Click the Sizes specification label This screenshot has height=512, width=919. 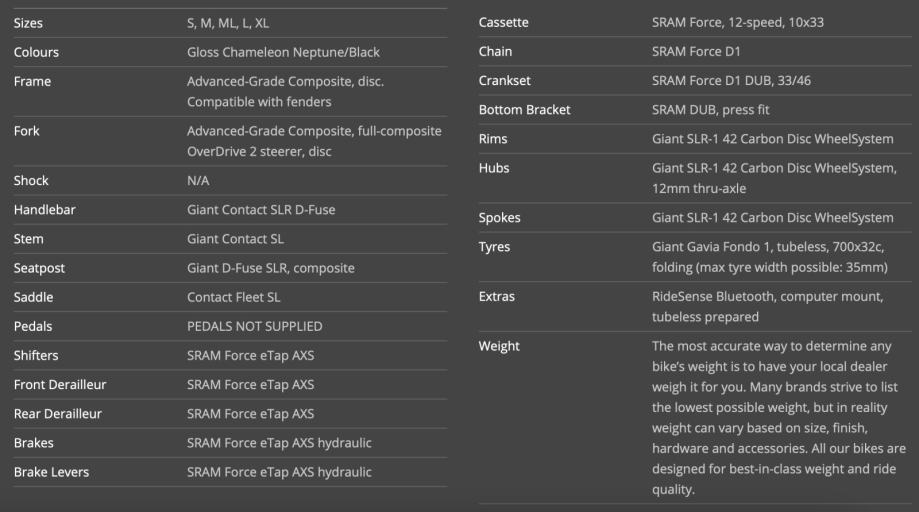click(28, 23)
